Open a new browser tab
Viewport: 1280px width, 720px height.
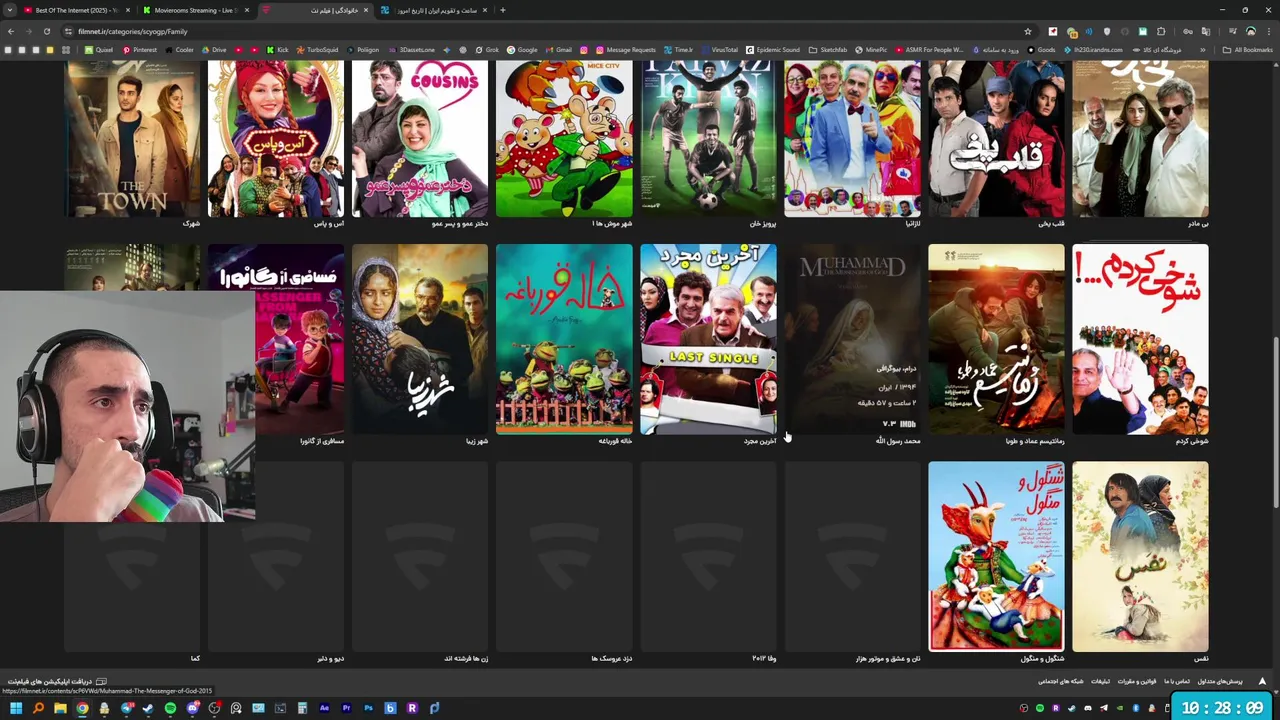503,10
